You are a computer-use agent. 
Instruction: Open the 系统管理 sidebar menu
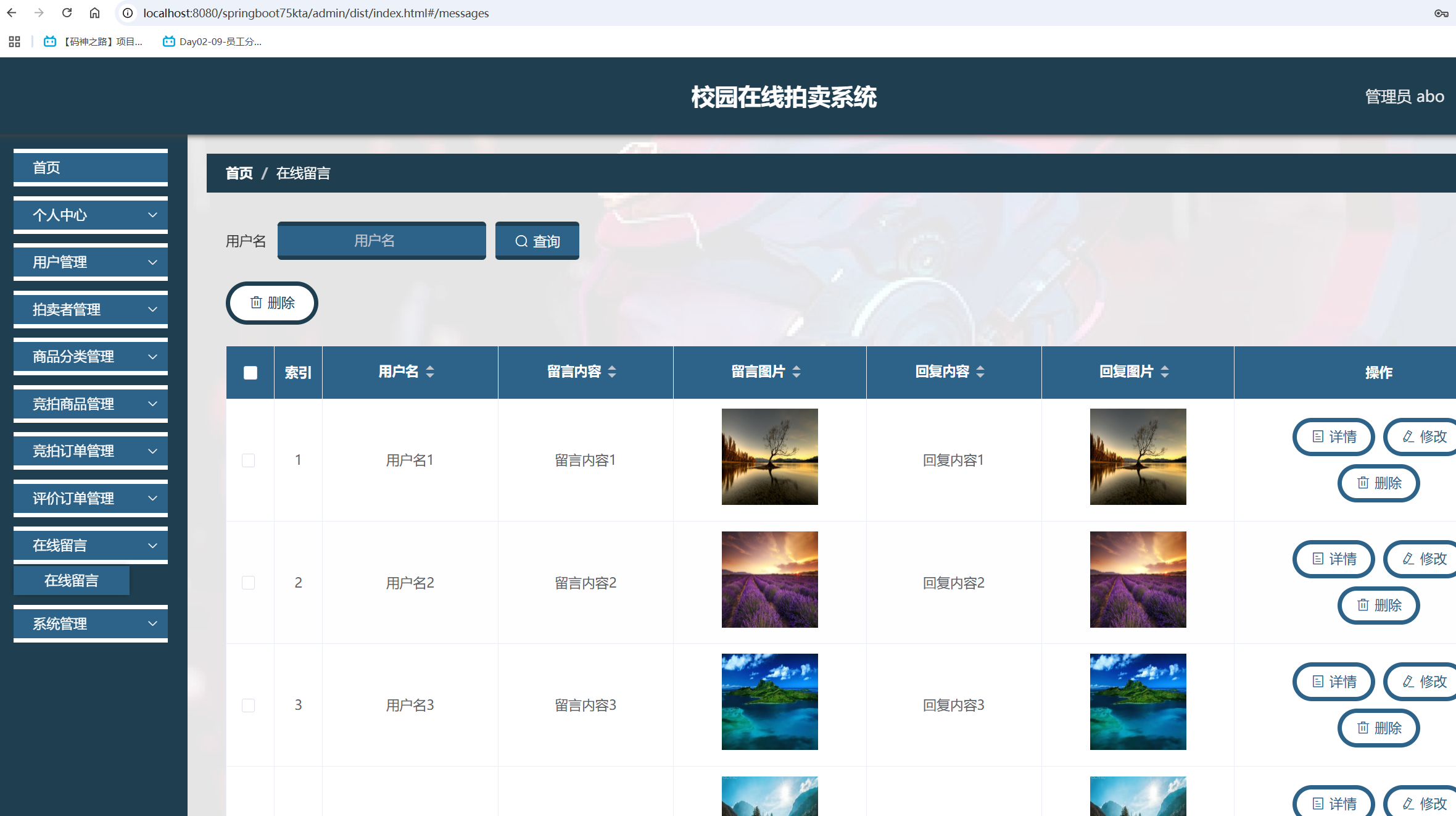91,623
